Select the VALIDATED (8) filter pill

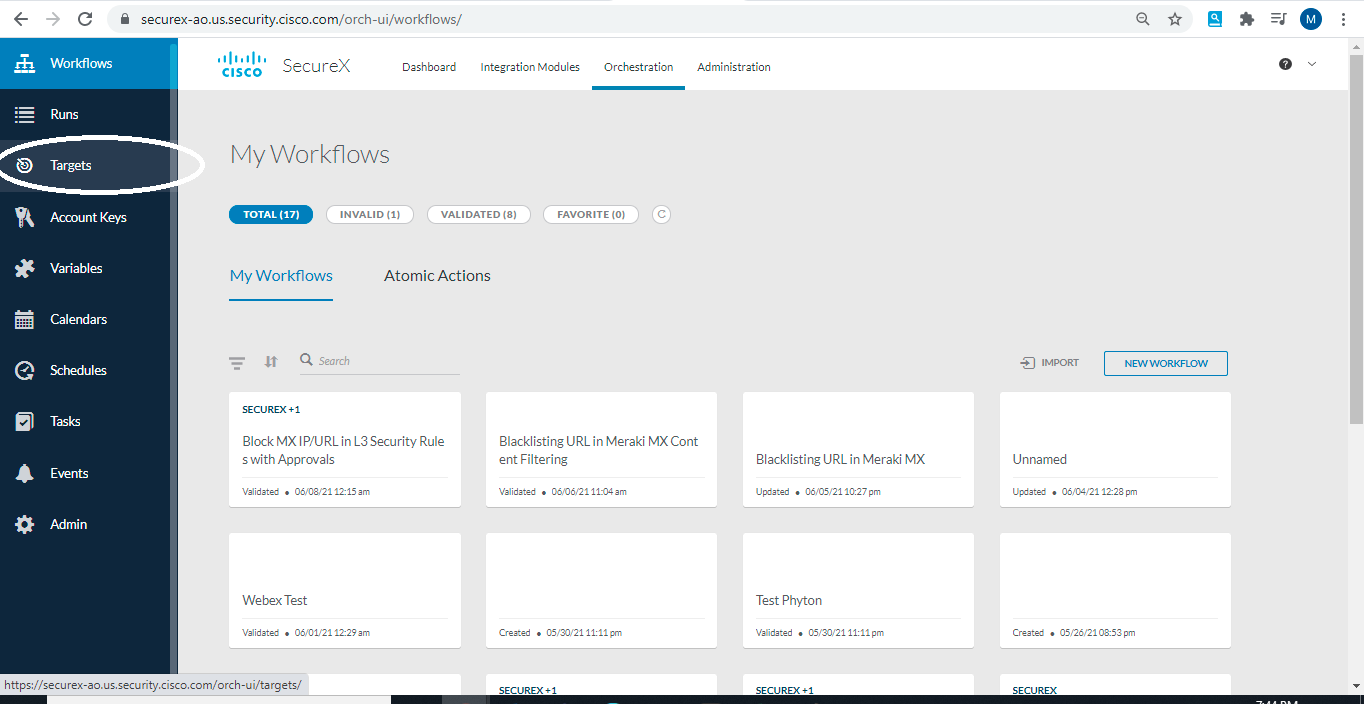tap(479, 214)
